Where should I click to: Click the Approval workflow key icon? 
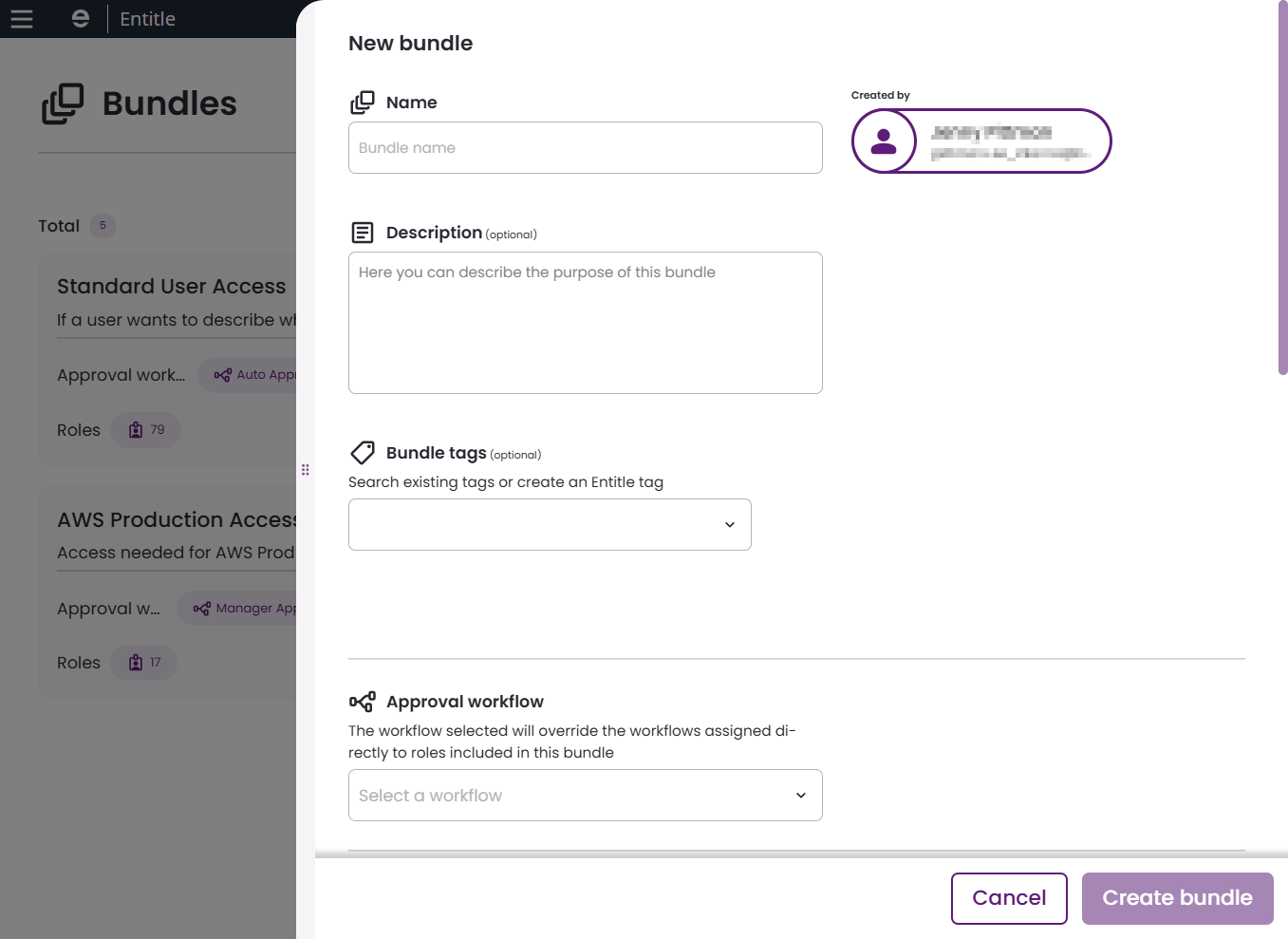(363, 701)
